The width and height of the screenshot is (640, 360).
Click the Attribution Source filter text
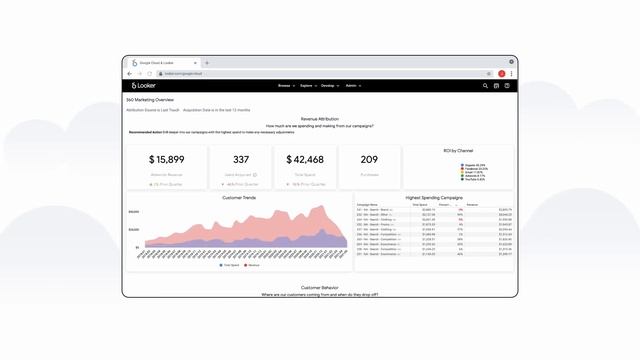pos(153,110)
